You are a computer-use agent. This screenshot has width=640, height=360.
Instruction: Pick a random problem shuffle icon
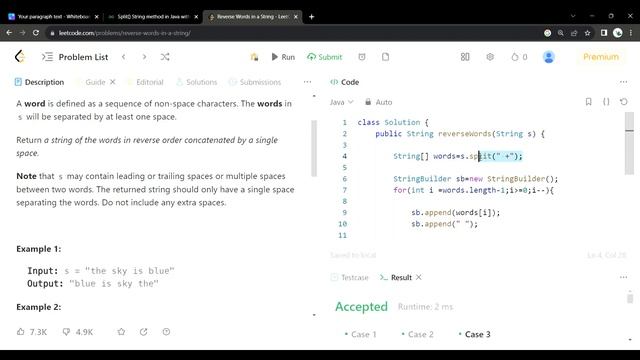[x=165, y=57]
